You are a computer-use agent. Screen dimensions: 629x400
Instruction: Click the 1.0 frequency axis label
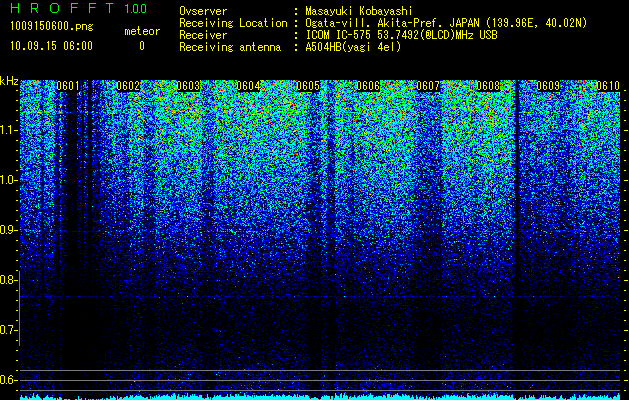click(8, 180)
